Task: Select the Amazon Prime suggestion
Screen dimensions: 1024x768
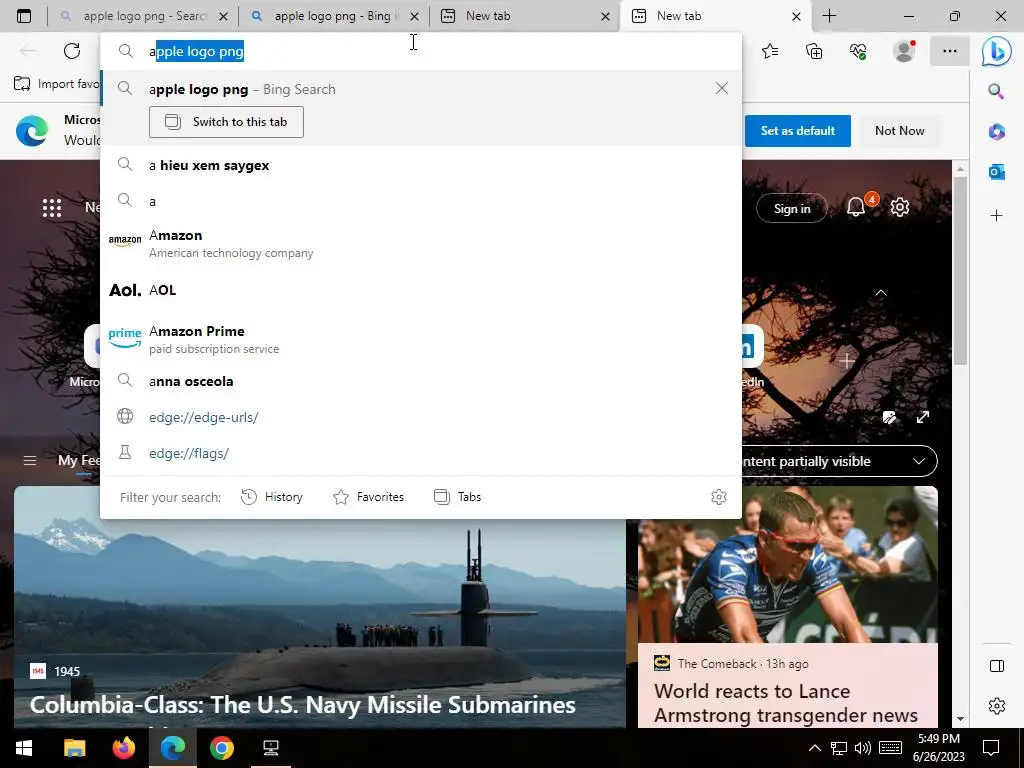Action: point(421,340)
